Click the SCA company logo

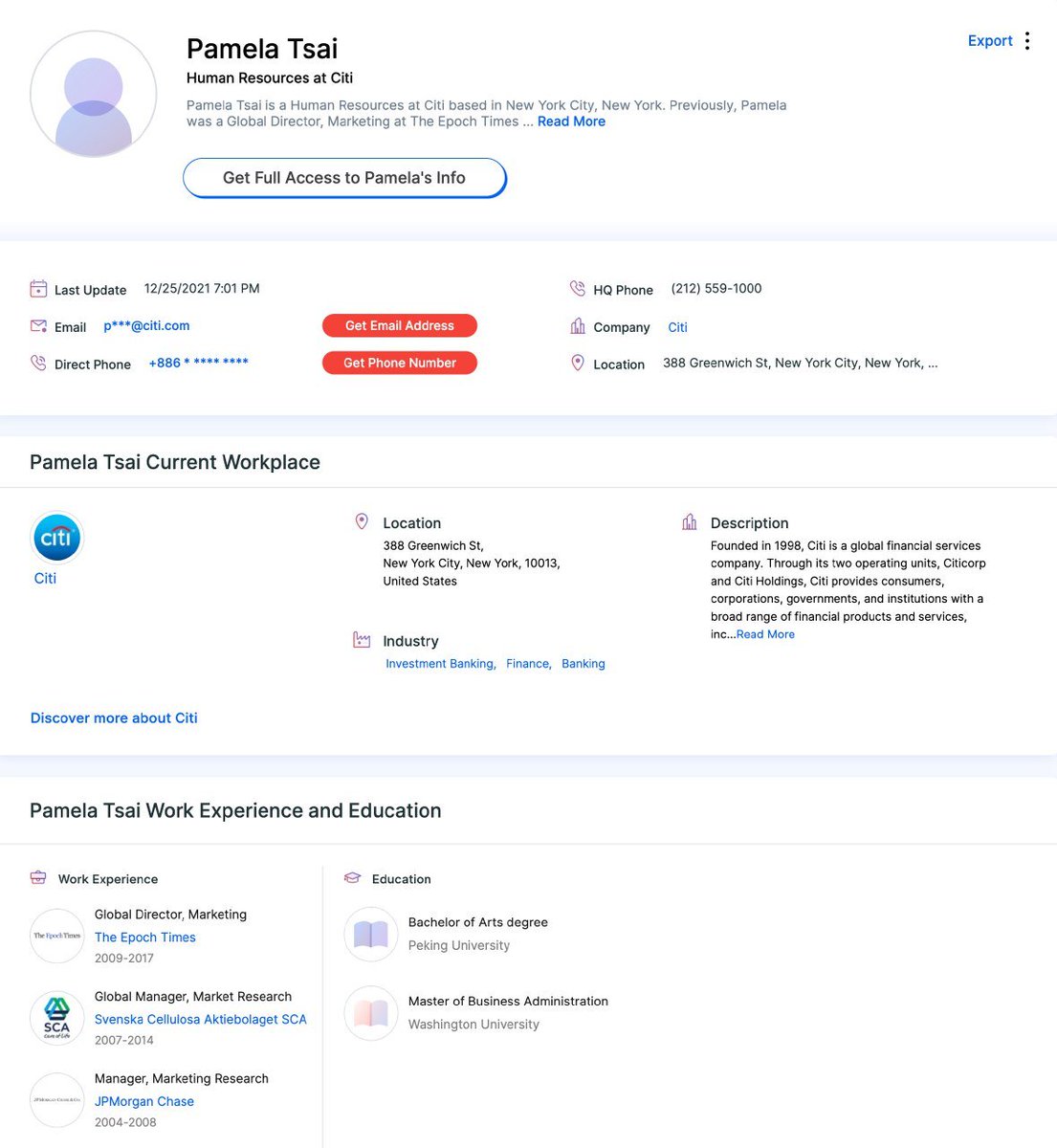tap(56, 1018)
